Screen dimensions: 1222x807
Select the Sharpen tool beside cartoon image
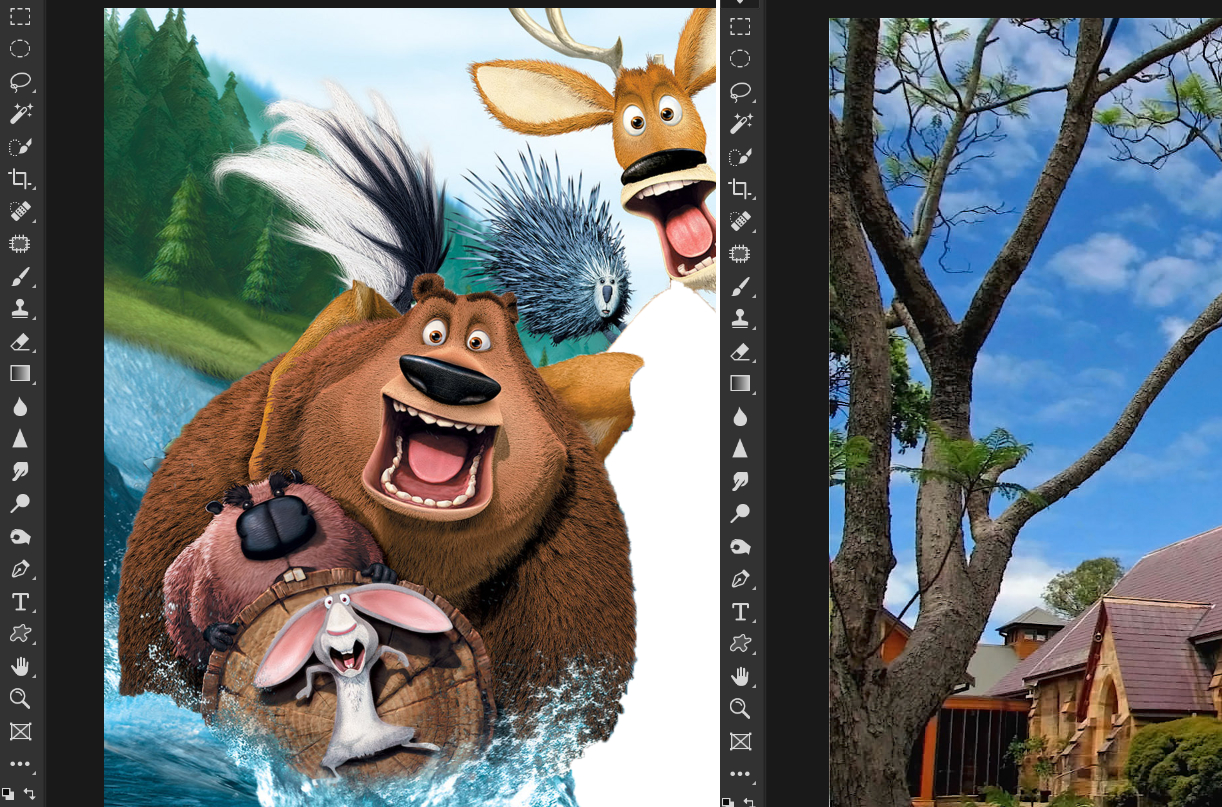click(20, 439)
